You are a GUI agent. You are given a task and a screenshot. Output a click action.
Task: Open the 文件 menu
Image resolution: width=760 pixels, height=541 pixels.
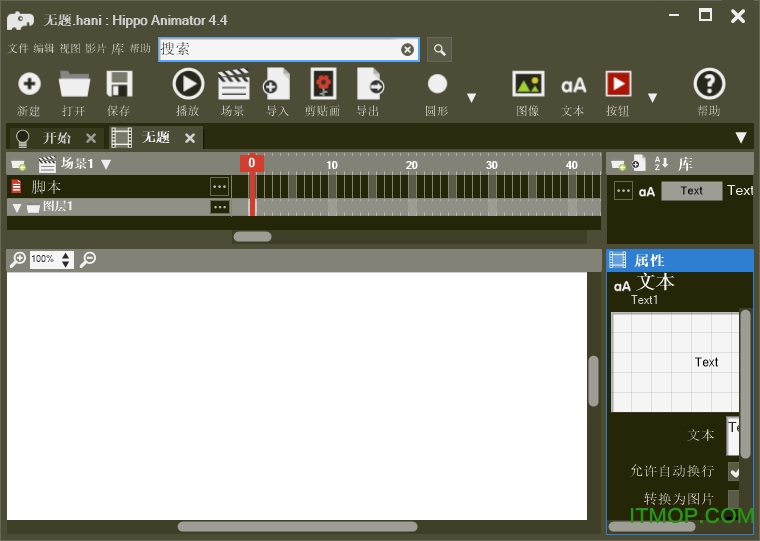(x=18, y=48)
